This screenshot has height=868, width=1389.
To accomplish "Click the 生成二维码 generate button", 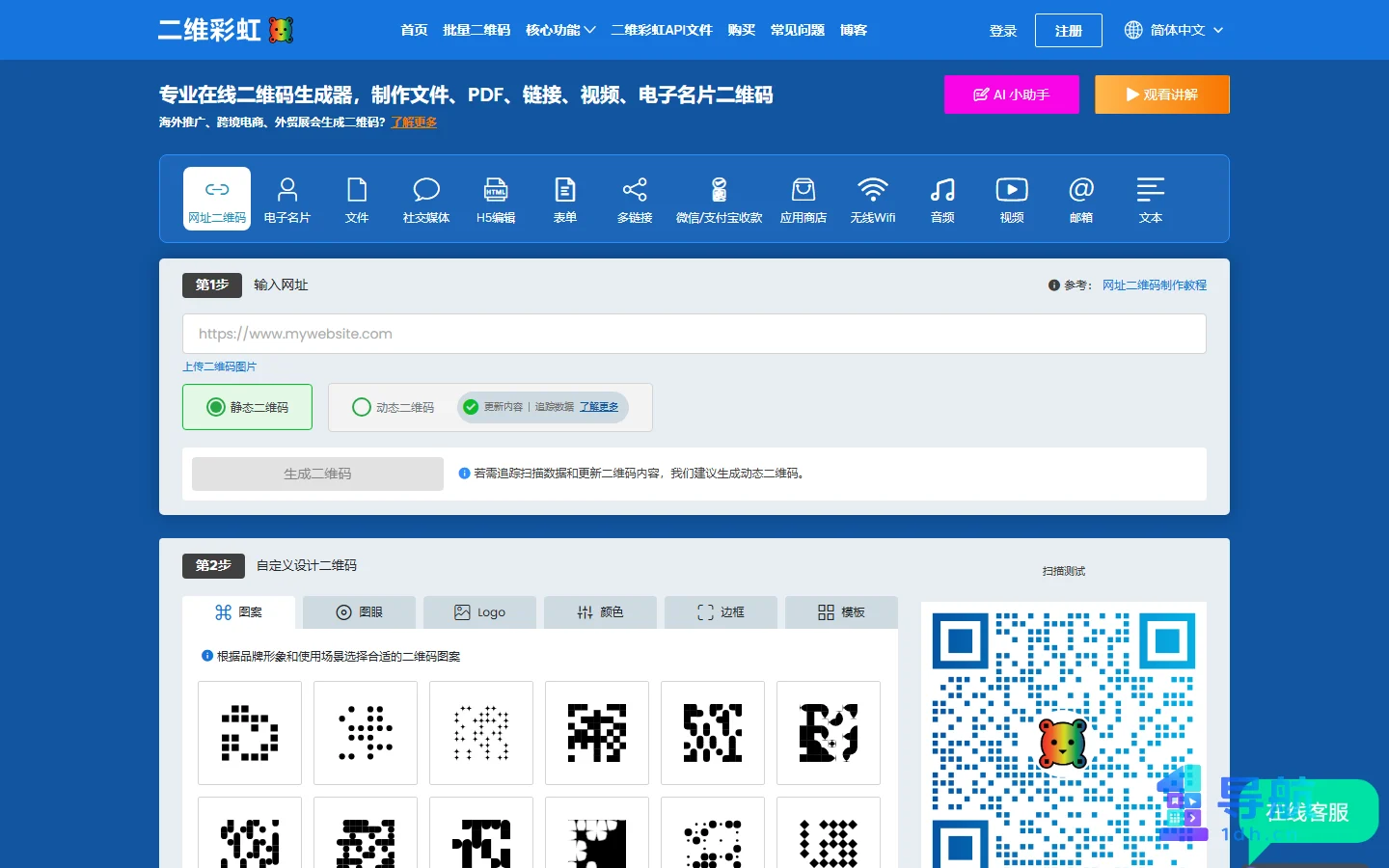I will pos(317,474).
